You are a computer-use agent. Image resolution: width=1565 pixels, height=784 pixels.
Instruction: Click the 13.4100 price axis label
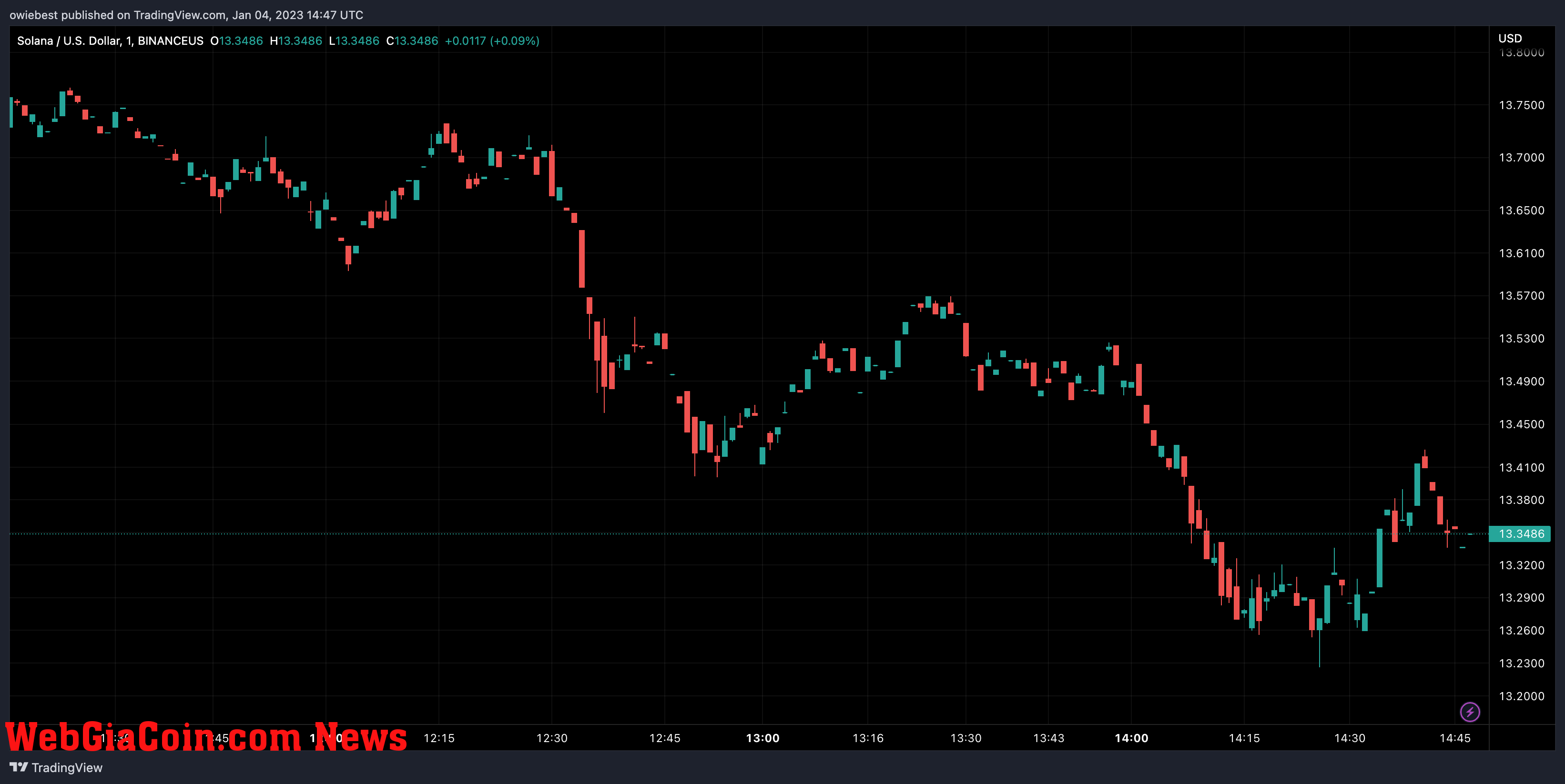[1521, 468]
